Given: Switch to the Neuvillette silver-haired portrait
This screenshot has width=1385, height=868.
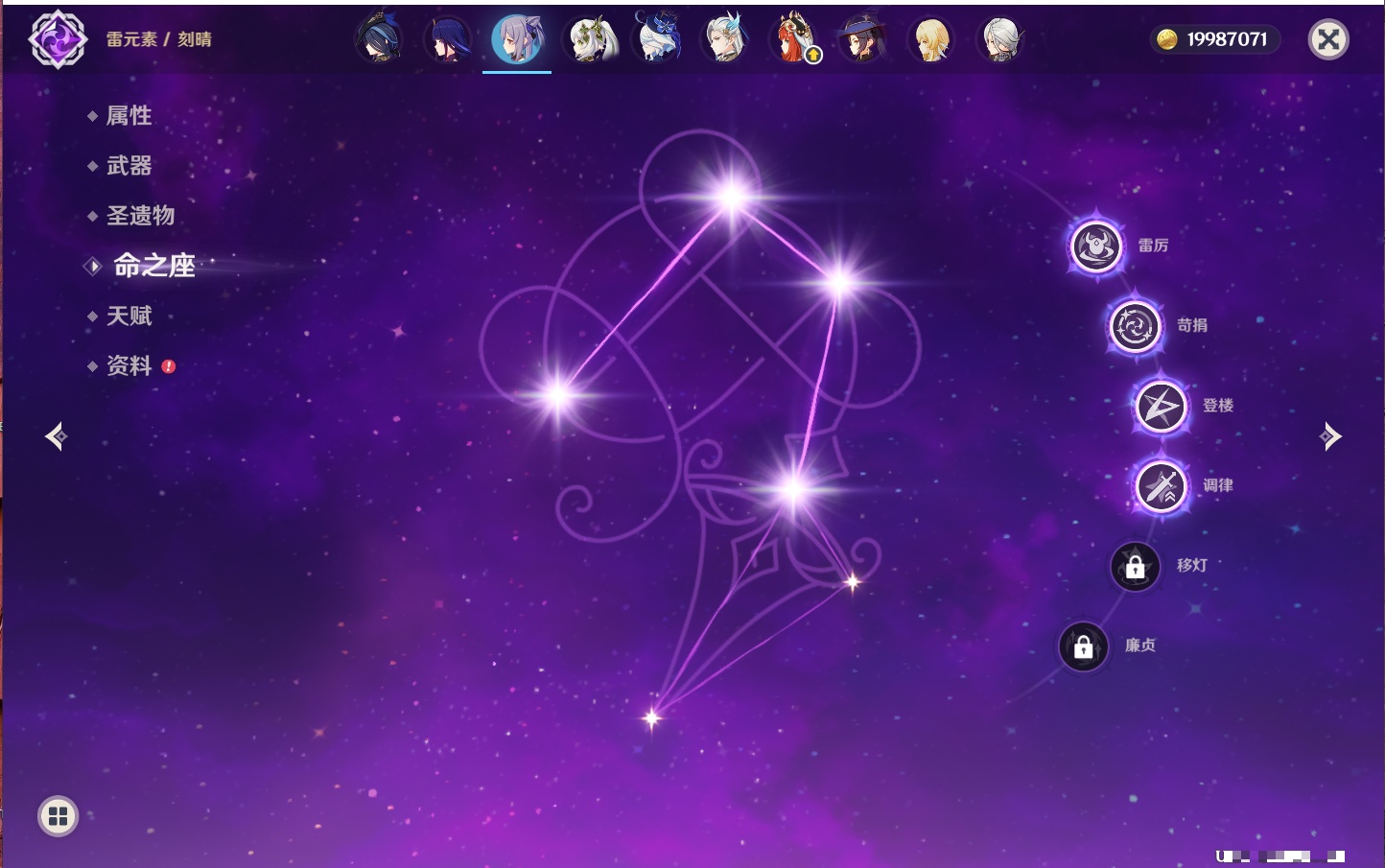Looking at the screenshot, I should tap(725, 39).
